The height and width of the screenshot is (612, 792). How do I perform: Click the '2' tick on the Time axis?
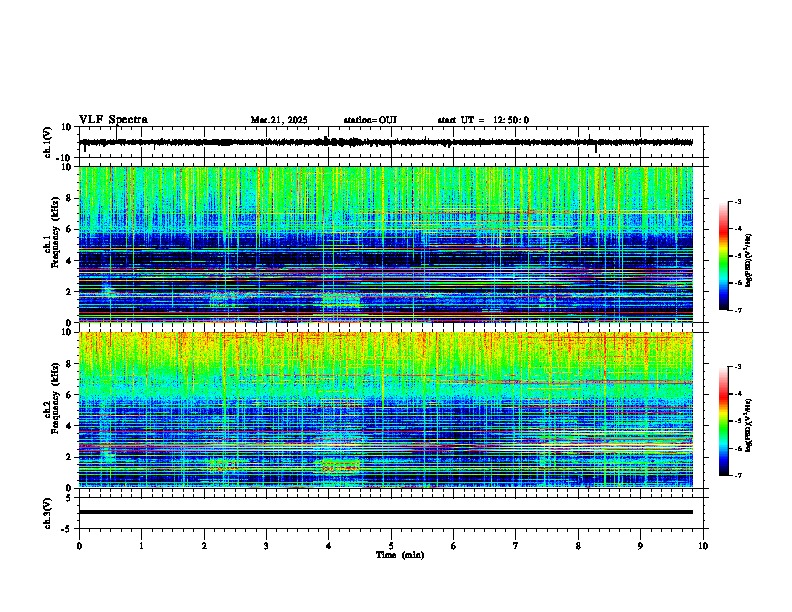[x=204, y=546]
